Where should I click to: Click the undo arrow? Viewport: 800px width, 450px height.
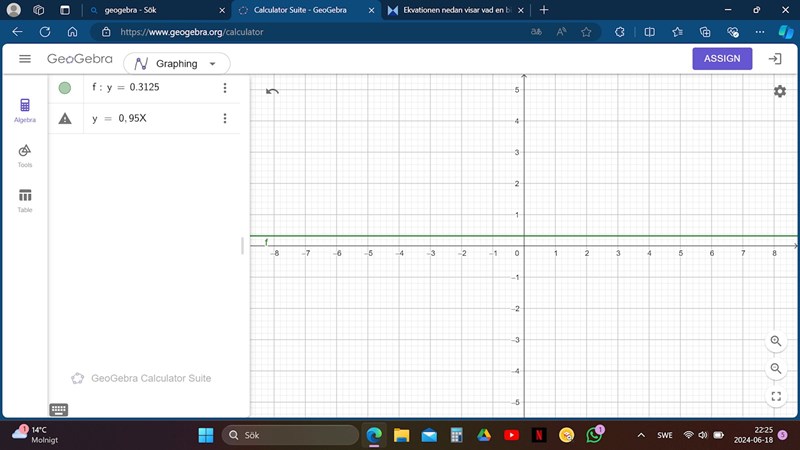(x=272, y=92)
